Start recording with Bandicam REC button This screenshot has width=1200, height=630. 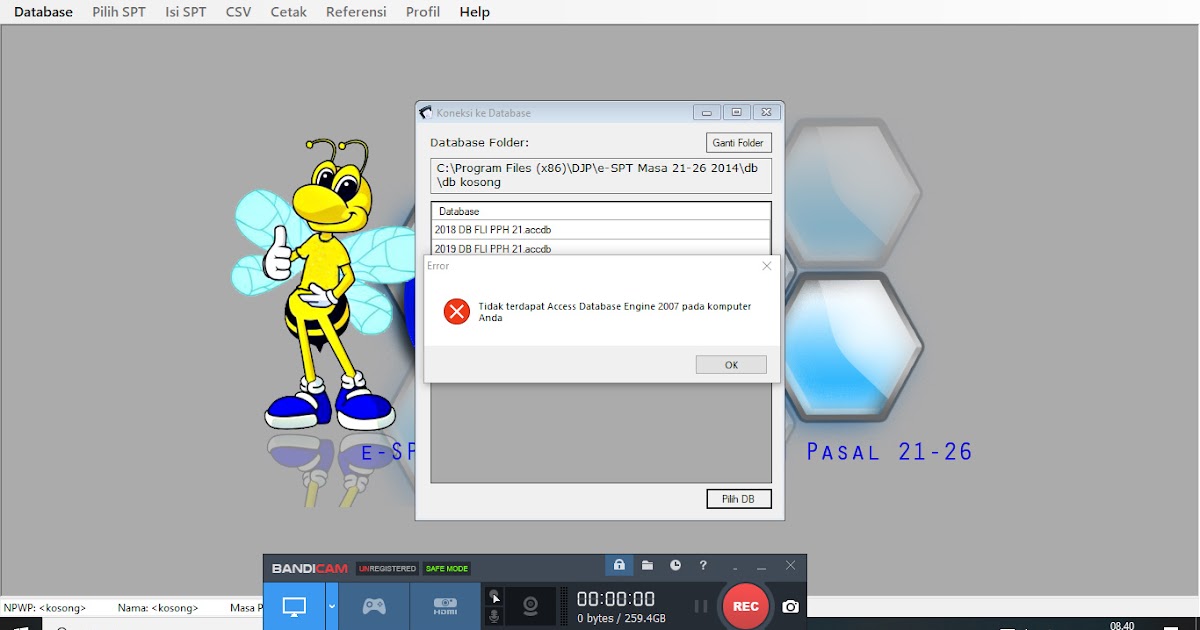(x=745, y=606)
